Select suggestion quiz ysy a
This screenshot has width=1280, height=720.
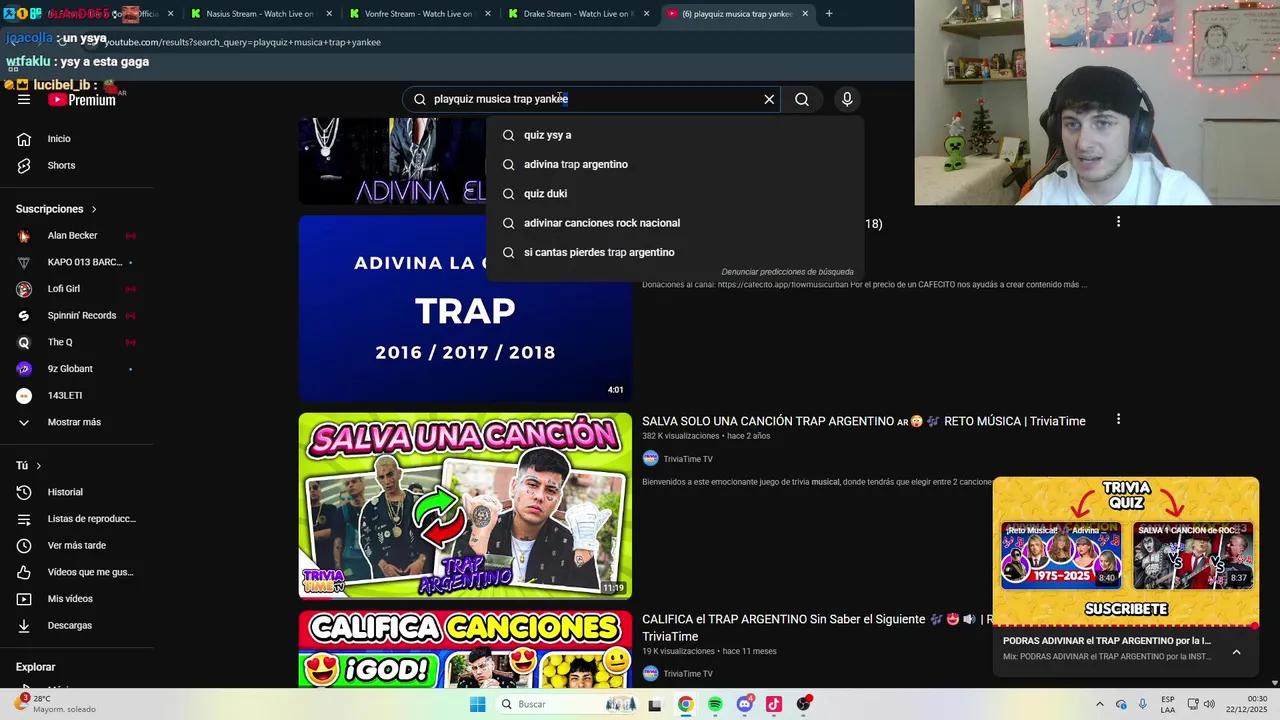[x=675, y=135]
